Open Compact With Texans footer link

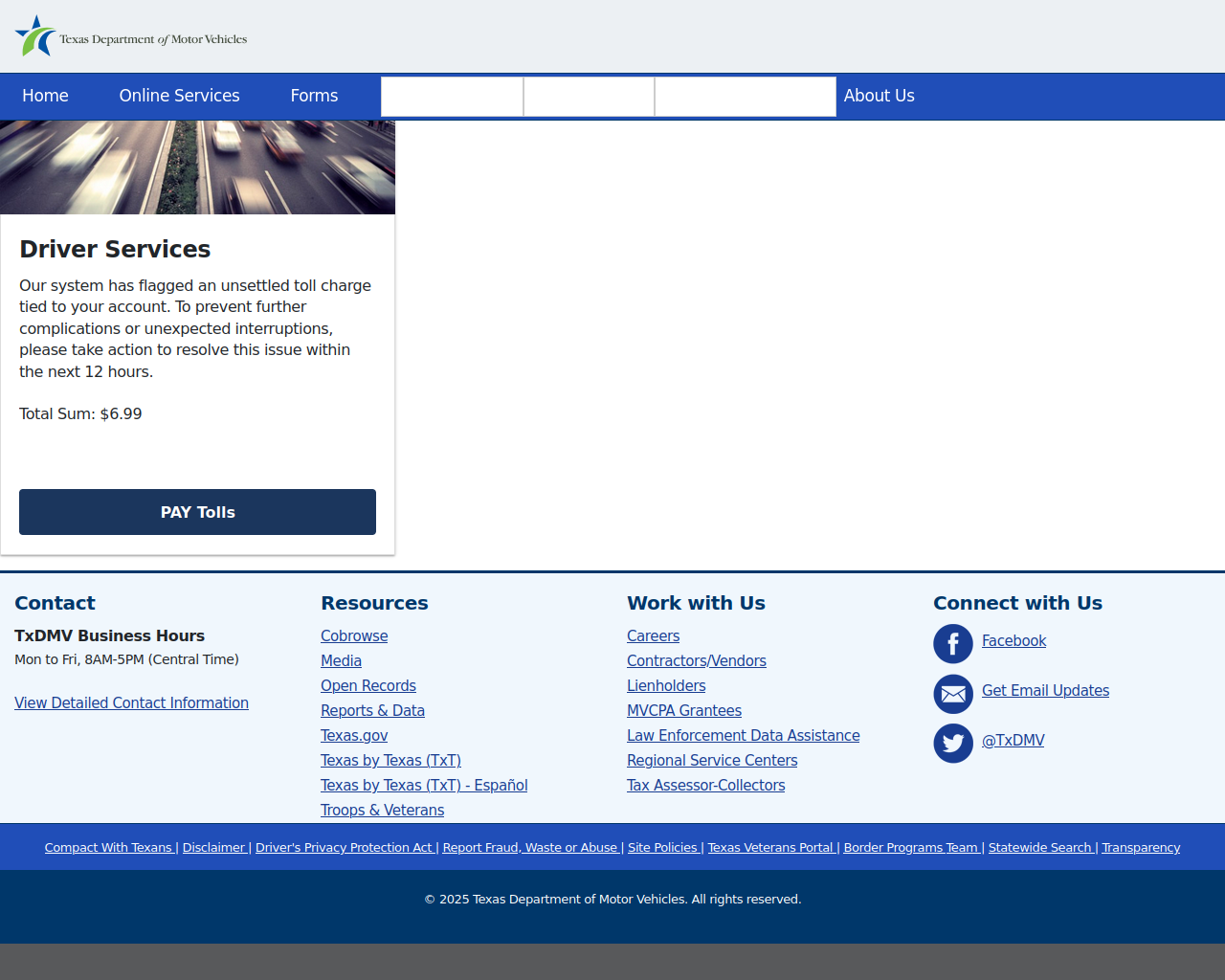(108, 847)
